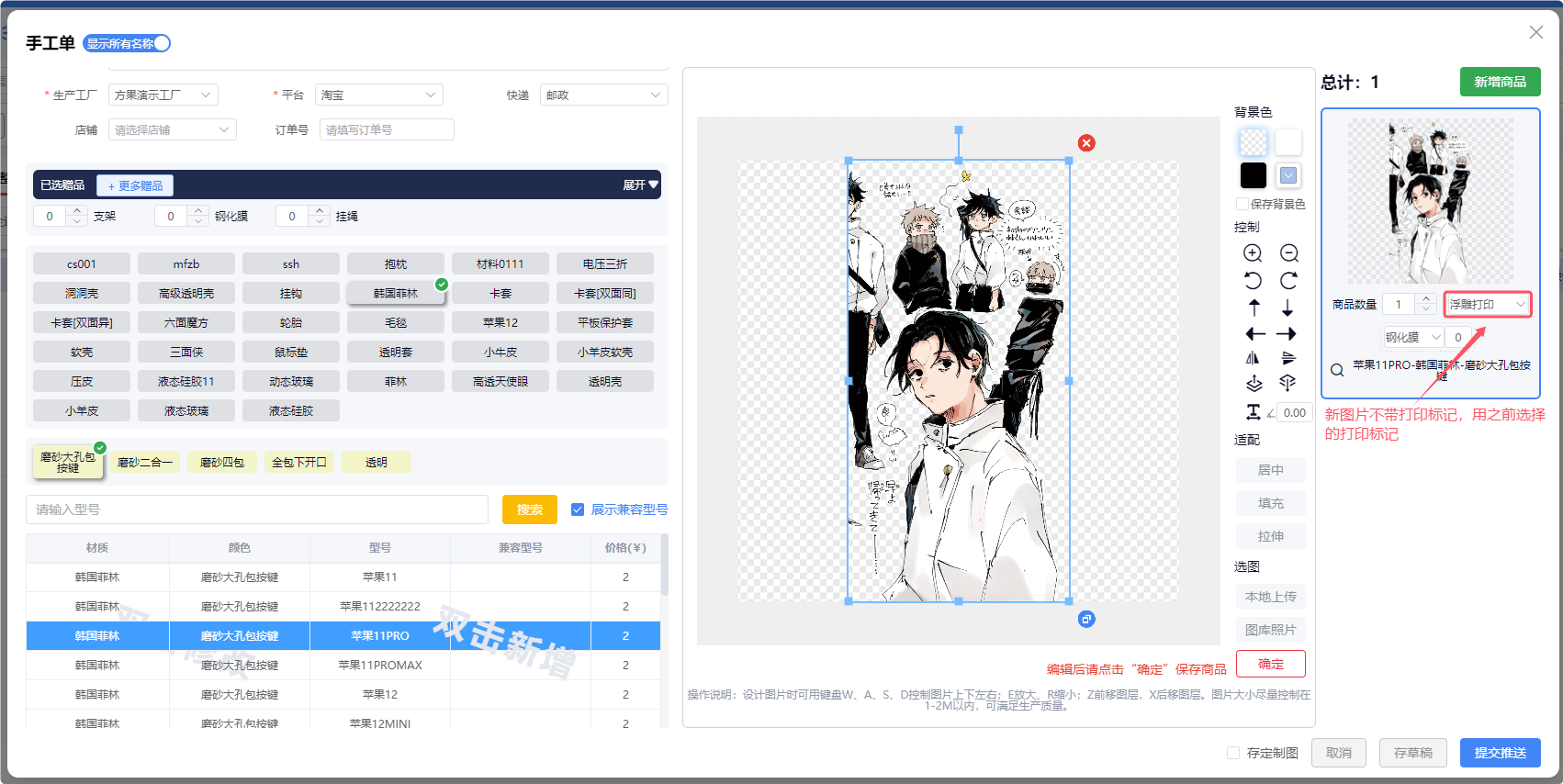The width and height of the screenshot is (1563, 784).
Task: Select the product thumbnail in the right panel
Action: click(x=1431, y=201)
